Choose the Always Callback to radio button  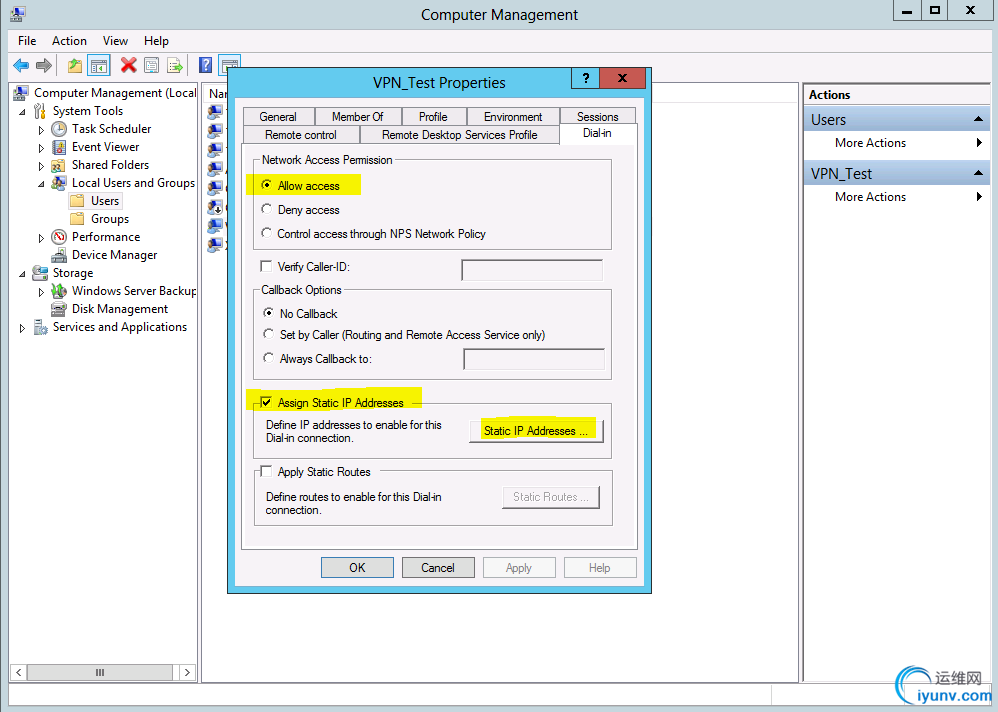[268, 358]
